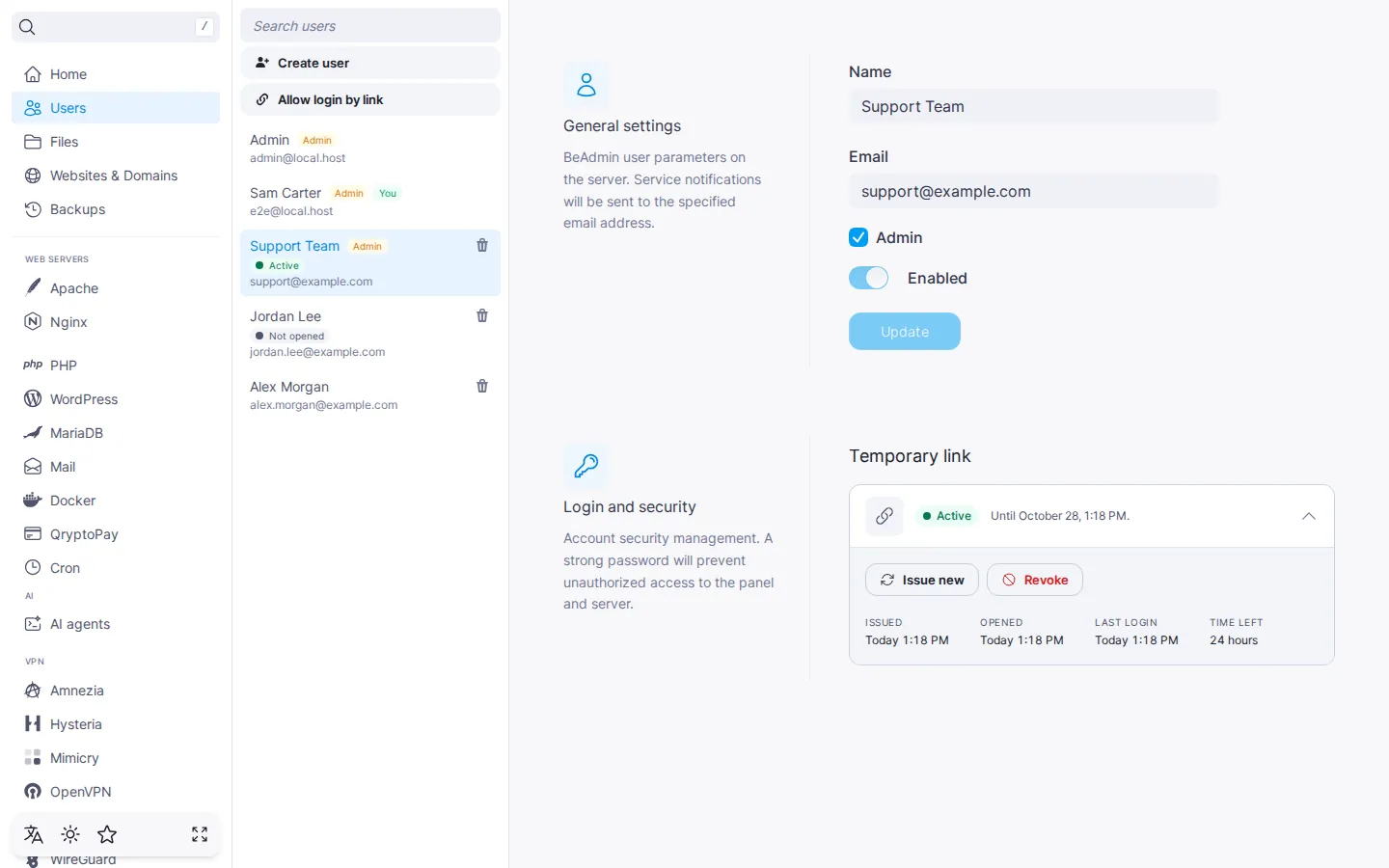Screen dimensions: 1389x868
Task: Click the Mail envelope icon
Action: [33, 467]
